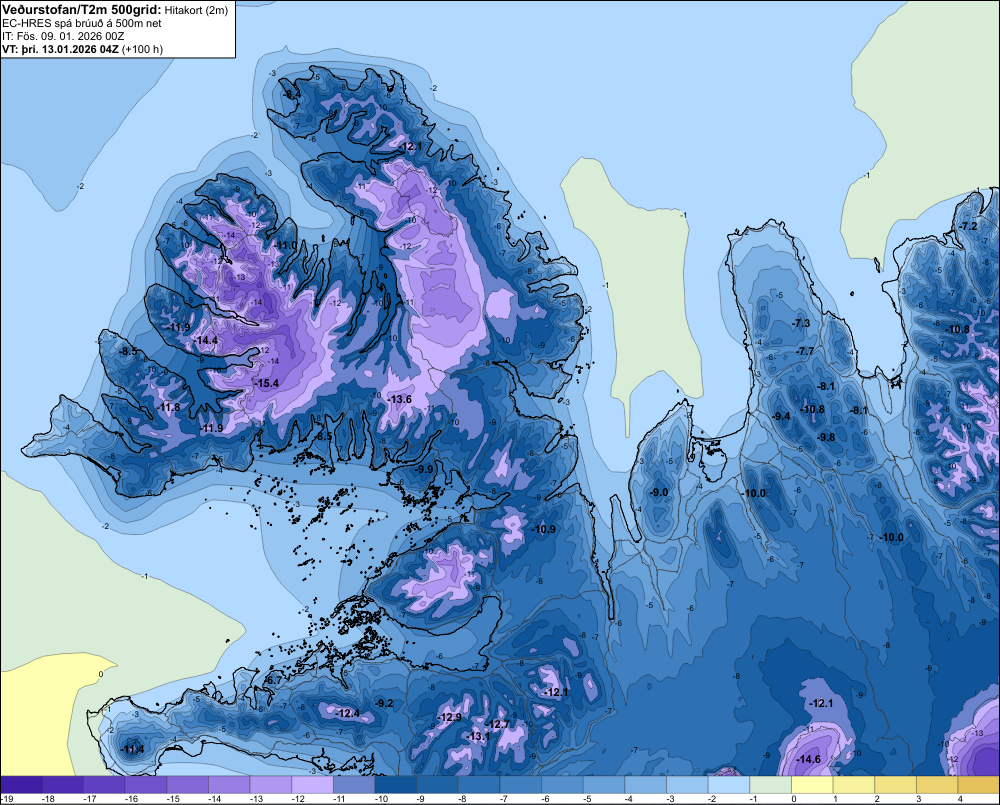Select the legend swatch for -13 to -12
1000x805 pixels.
point(271,785)
